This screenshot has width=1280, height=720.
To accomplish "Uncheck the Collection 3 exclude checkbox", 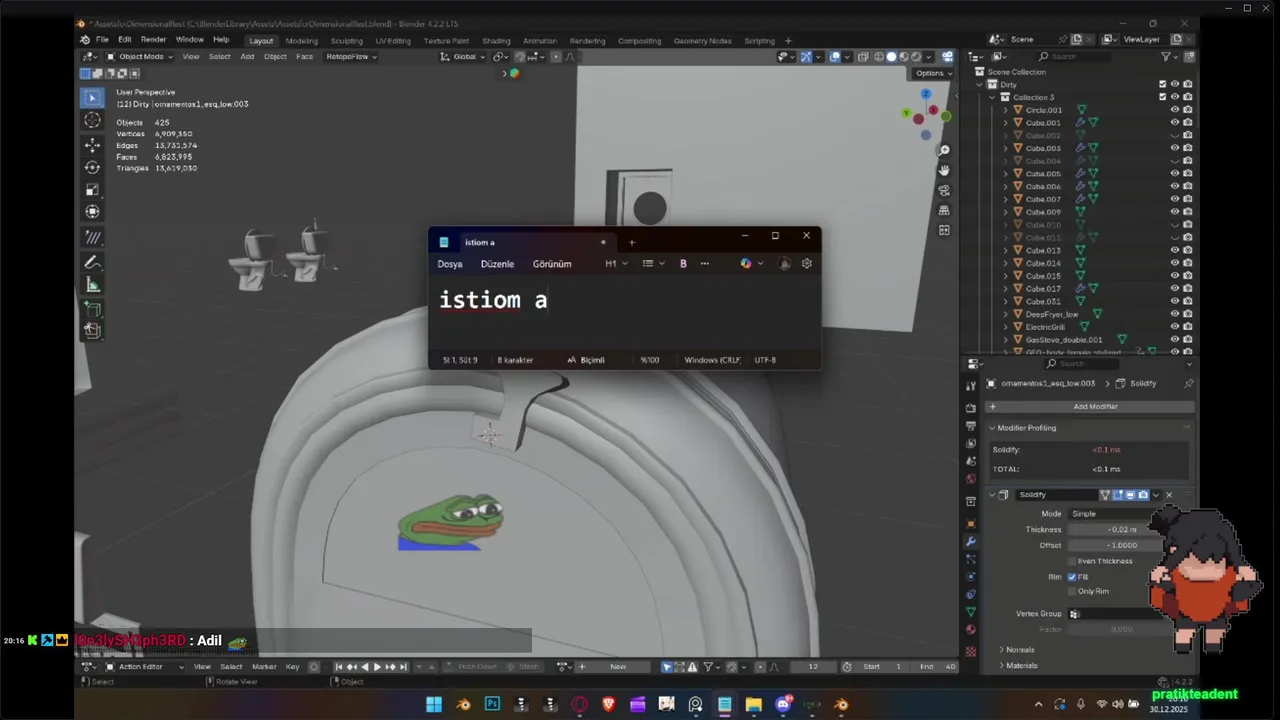I will coord(1162,97).
